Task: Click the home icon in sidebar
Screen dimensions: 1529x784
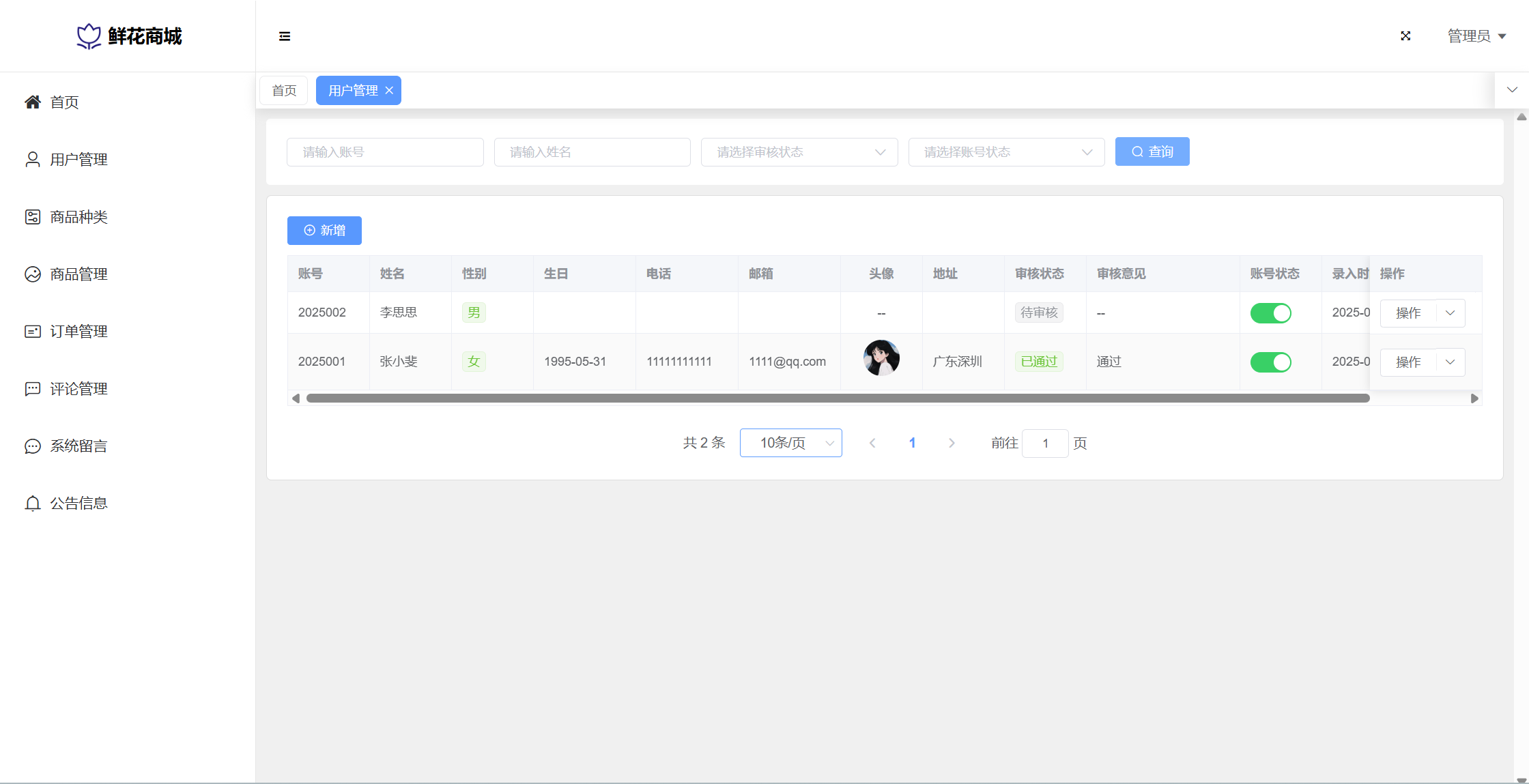Action: pyautogui.click(x=32, y=102)
